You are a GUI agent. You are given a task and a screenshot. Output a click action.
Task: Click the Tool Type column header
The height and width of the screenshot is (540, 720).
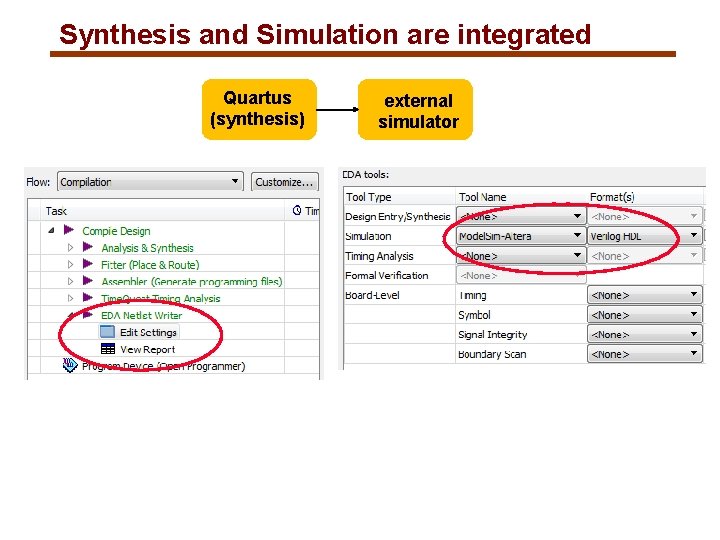pyautogui.click(x=368, y=197)
